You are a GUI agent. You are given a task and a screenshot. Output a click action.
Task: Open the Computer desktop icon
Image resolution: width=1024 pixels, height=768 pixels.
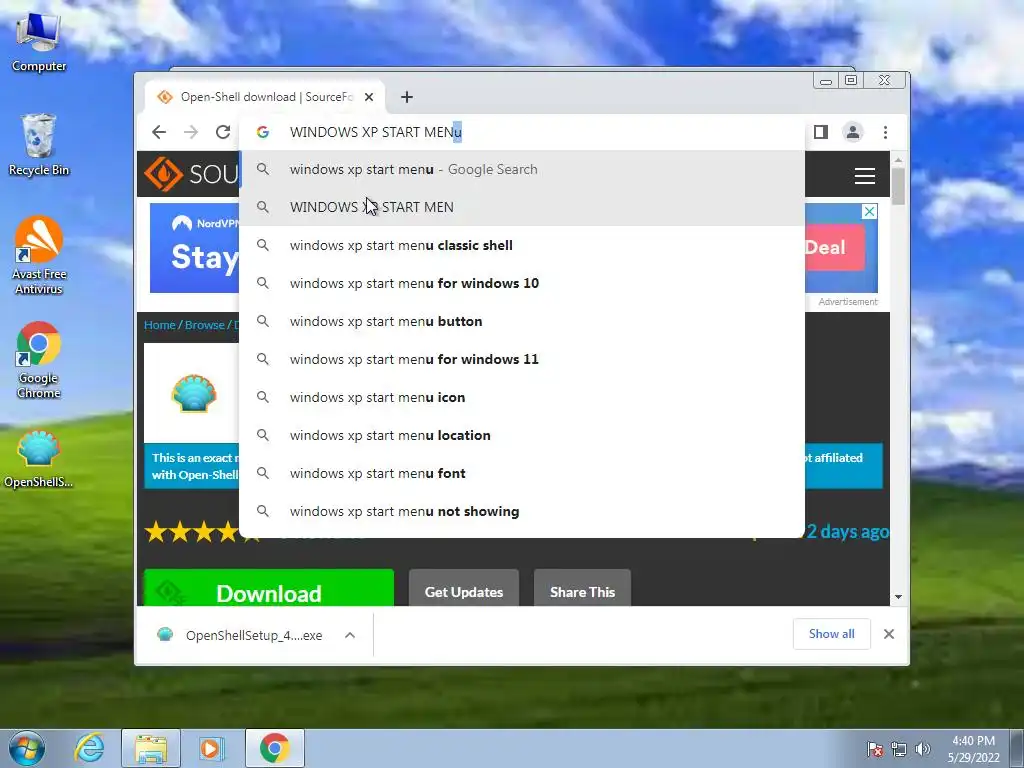click(x=39, y=41)
